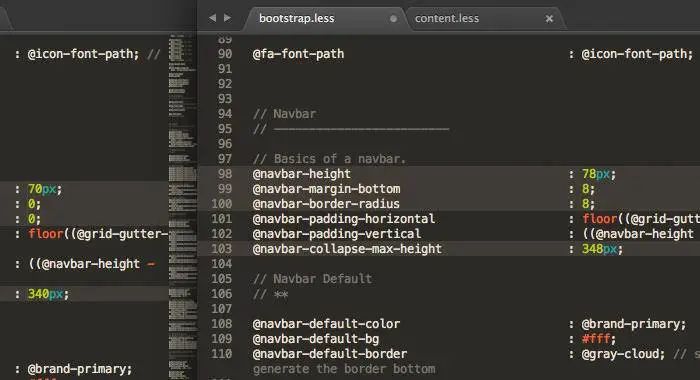Viewport: 700px width, 380px height.
Task: Close the content.less tab
Action: tap(550, 18)
